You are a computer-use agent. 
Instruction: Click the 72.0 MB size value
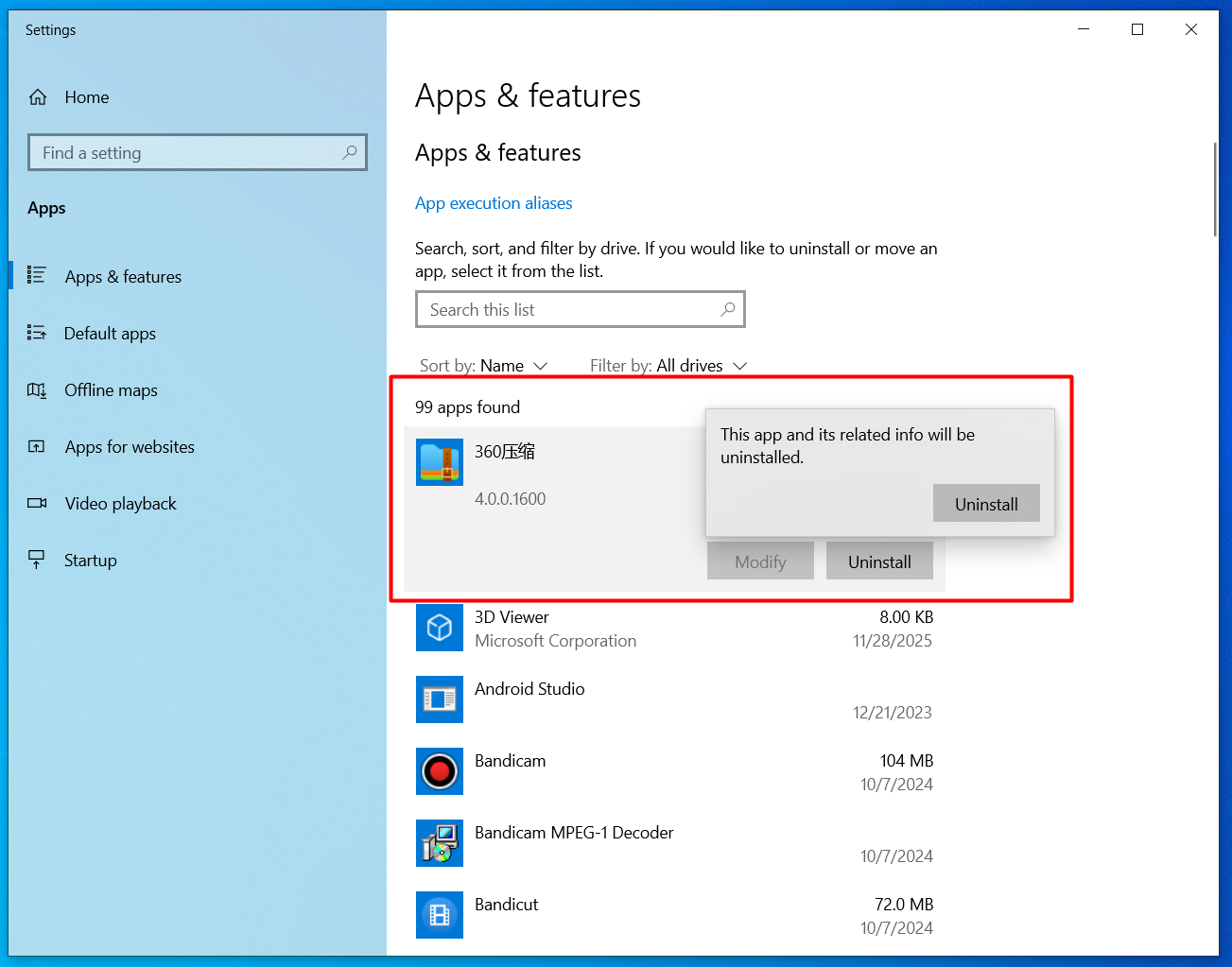[x=904, y=905]
